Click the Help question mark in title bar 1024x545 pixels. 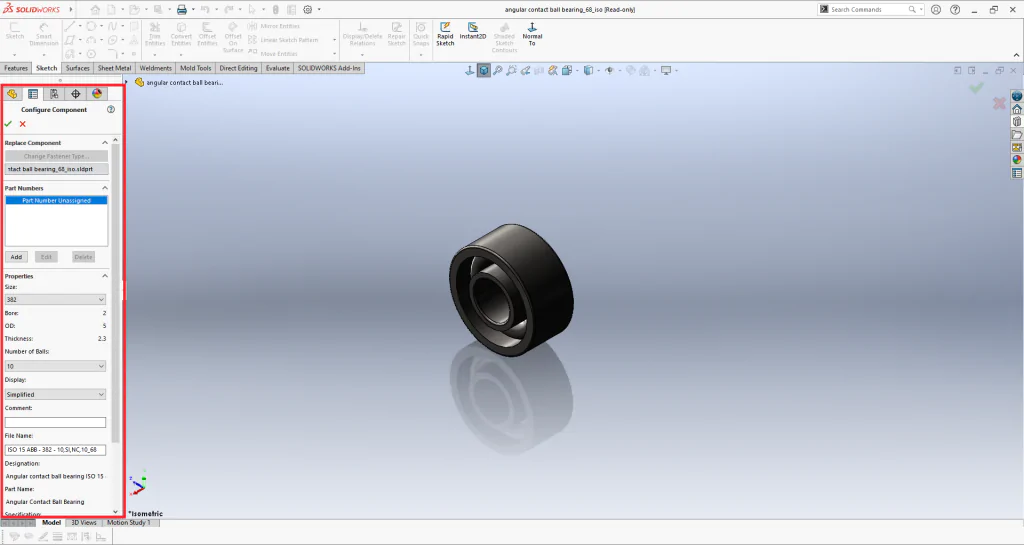pos(955,10)
